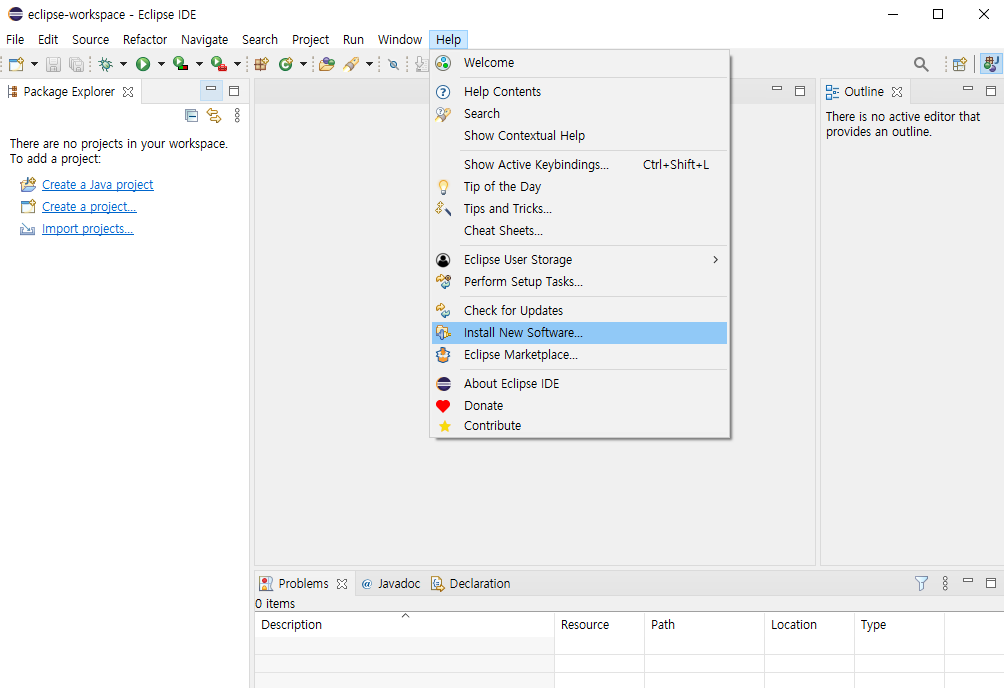Sort by Description column header
The image size is (1004, 688).
[x=405, y=625]
